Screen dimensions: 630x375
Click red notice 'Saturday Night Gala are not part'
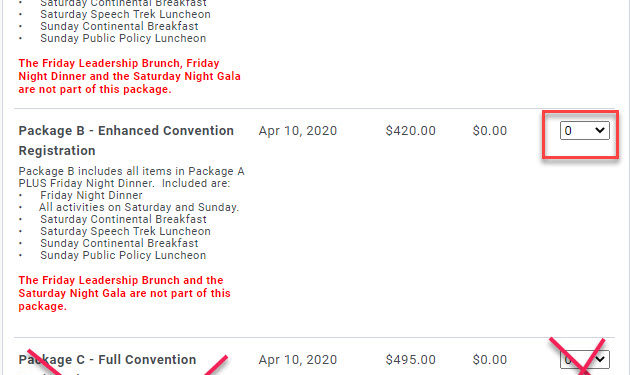click(125, 293)
